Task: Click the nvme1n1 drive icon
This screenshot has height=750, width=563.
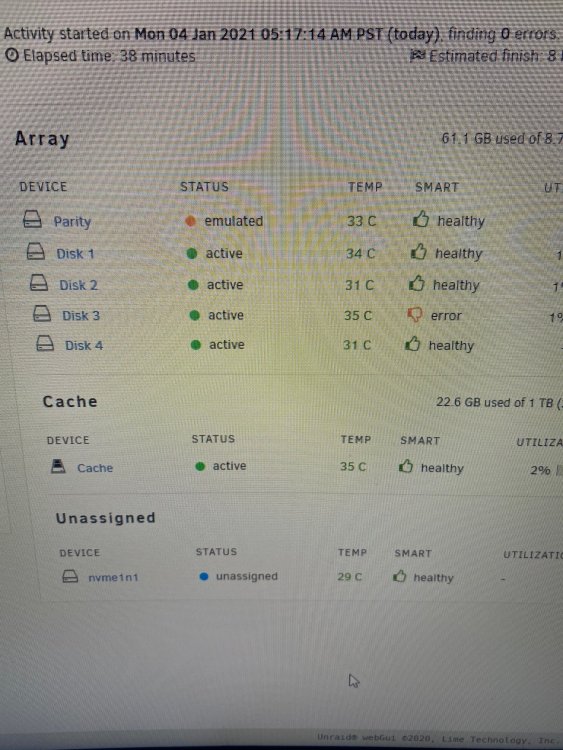Action: pyautogui.click(x=70, y=576)
